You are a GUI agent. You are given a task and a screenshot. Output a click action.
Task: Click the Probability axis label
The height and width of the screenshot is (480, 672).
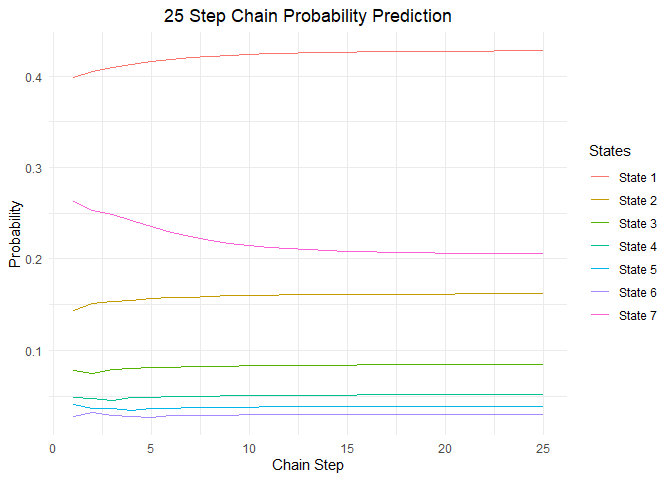pyautogui.click(x=15, y=234)
